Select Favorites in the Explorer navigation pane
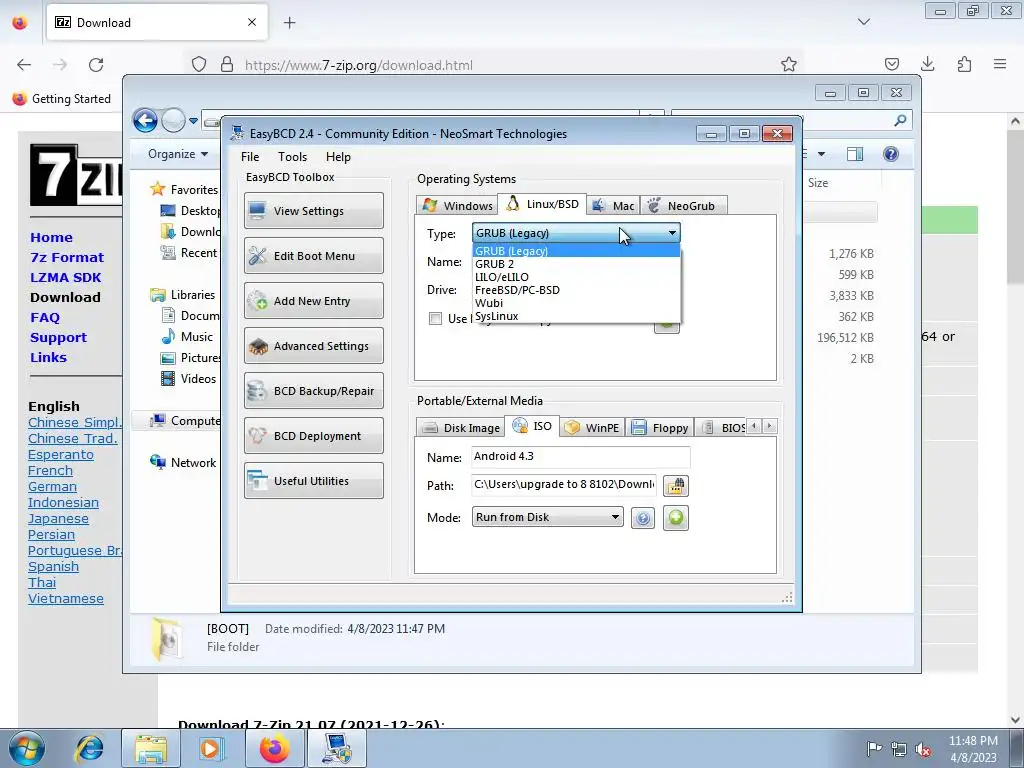1024x768 pixels. tap(185, 189)
